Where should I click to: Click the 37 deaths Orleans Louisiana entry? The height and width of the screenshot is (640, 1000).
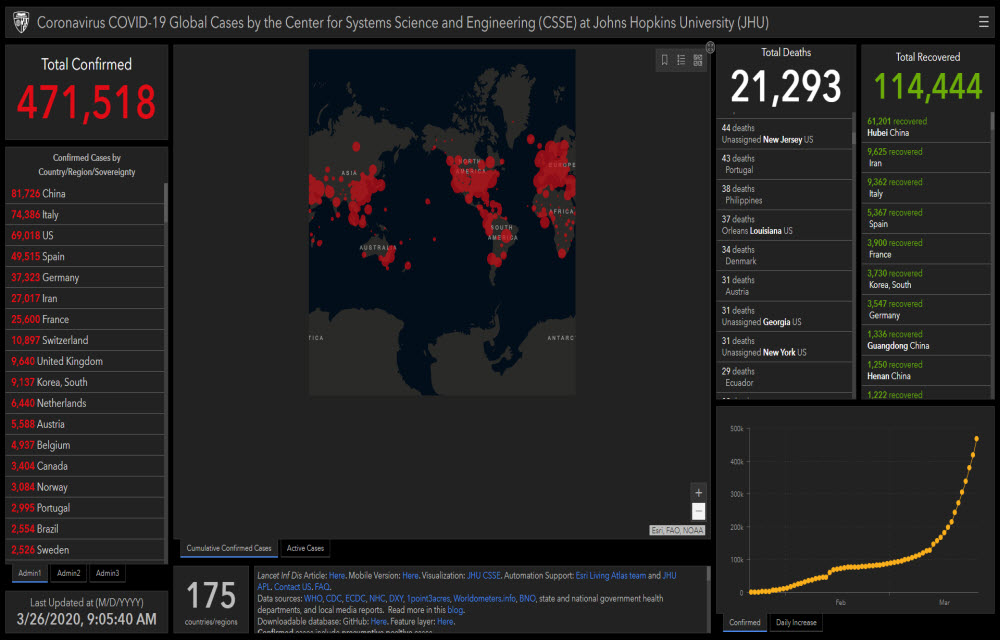point(784,225)
